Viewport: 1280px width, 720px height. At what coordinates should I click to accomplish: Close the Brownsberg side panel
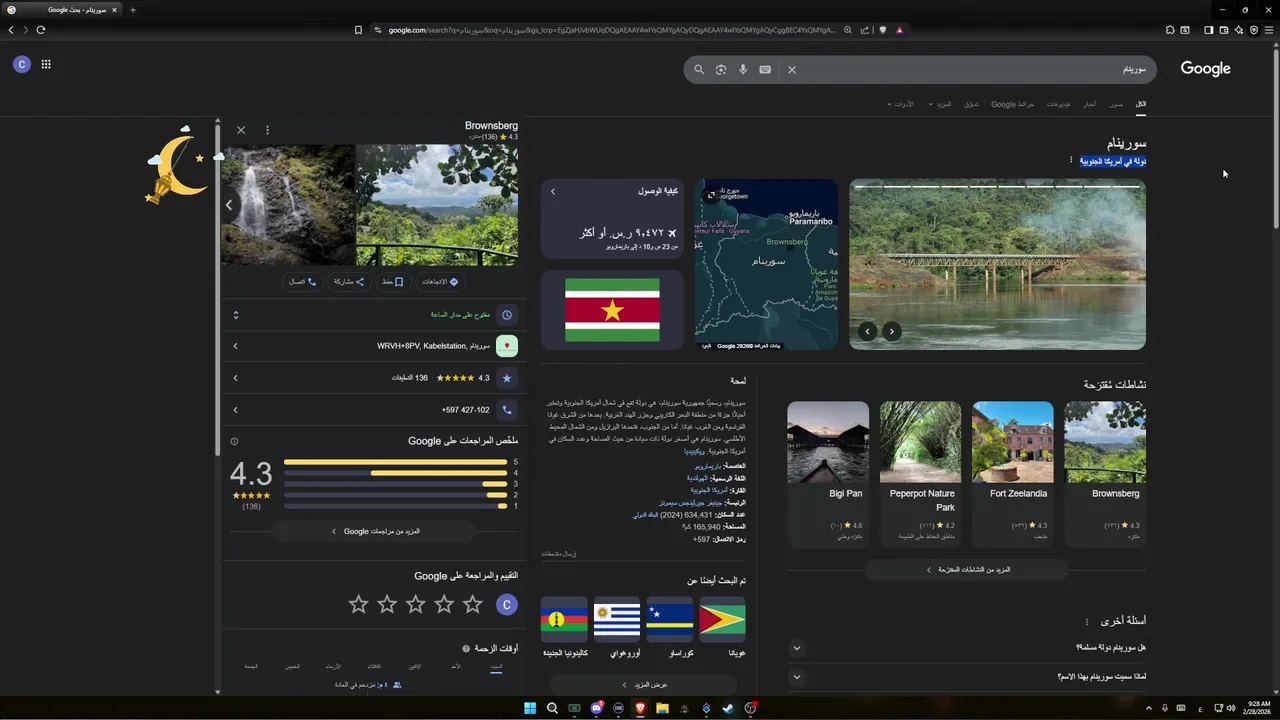[x=241, y=130]
